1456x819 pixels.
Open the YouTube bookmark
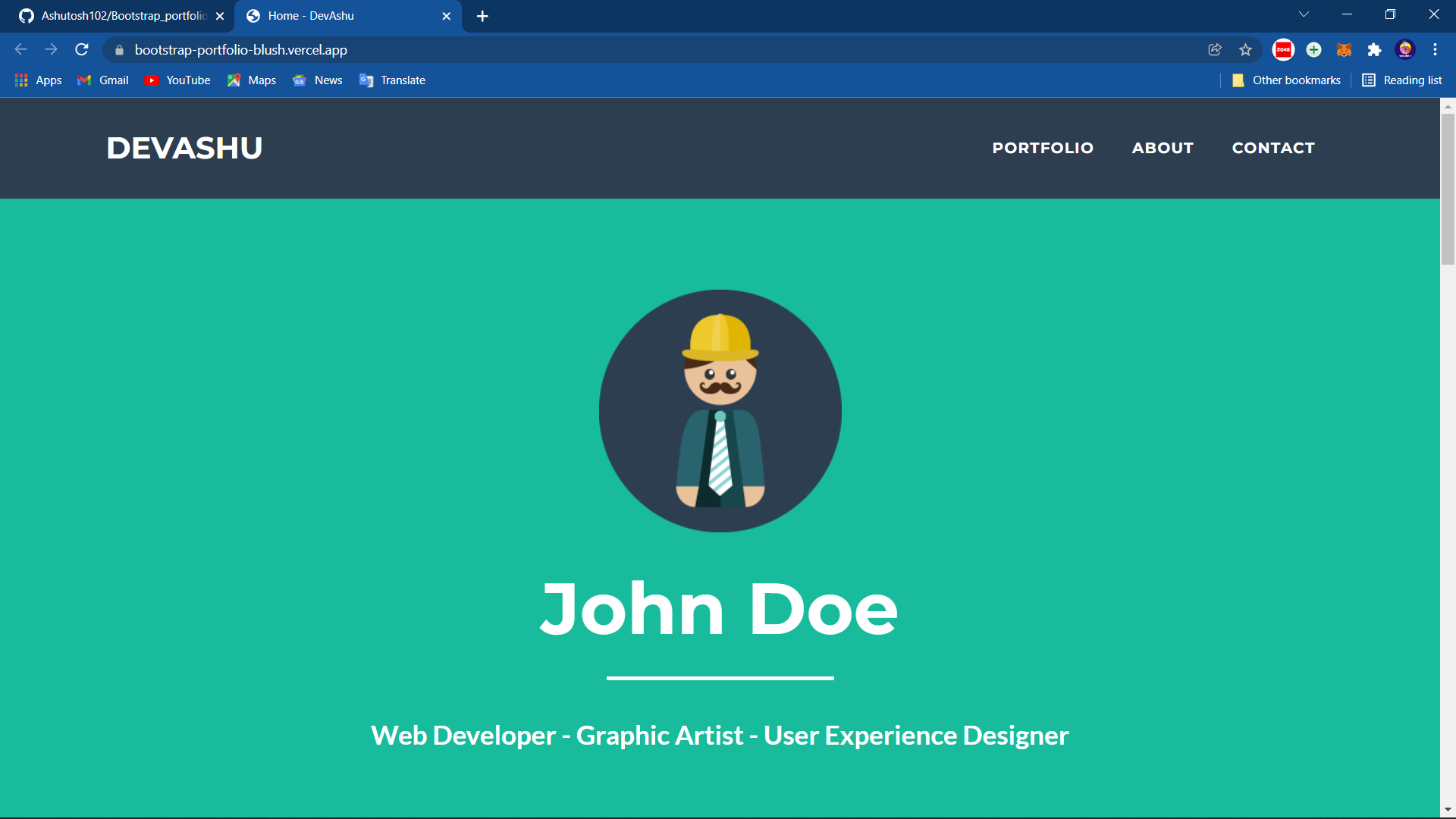(x=177, y=80)
